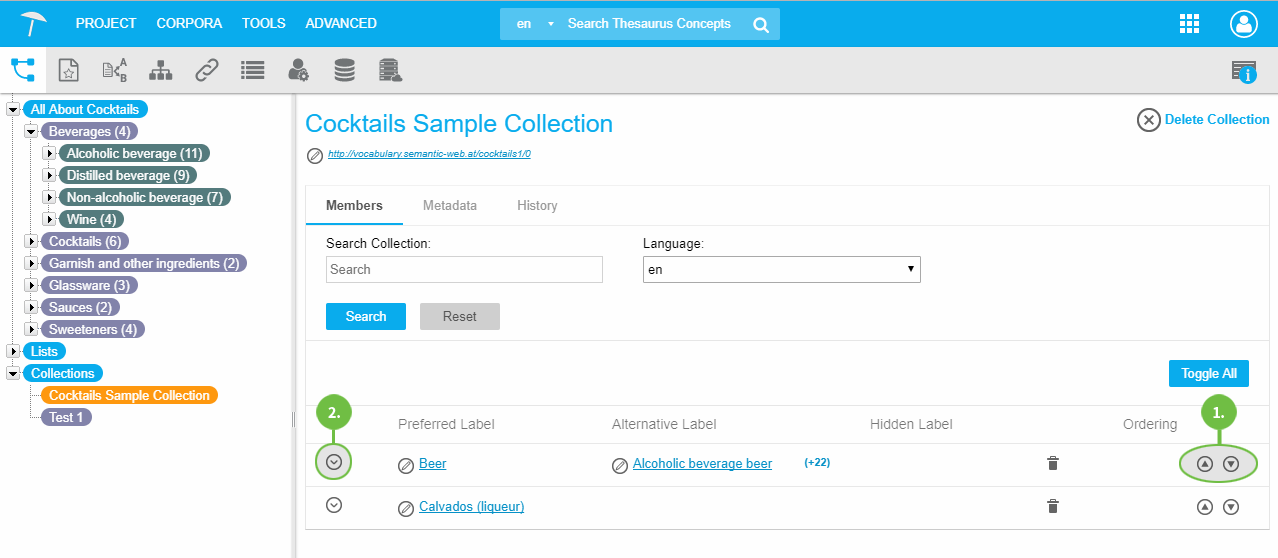Click the apps grid icon
This screenshot has height=558, width=1278.
point(1190,24)
